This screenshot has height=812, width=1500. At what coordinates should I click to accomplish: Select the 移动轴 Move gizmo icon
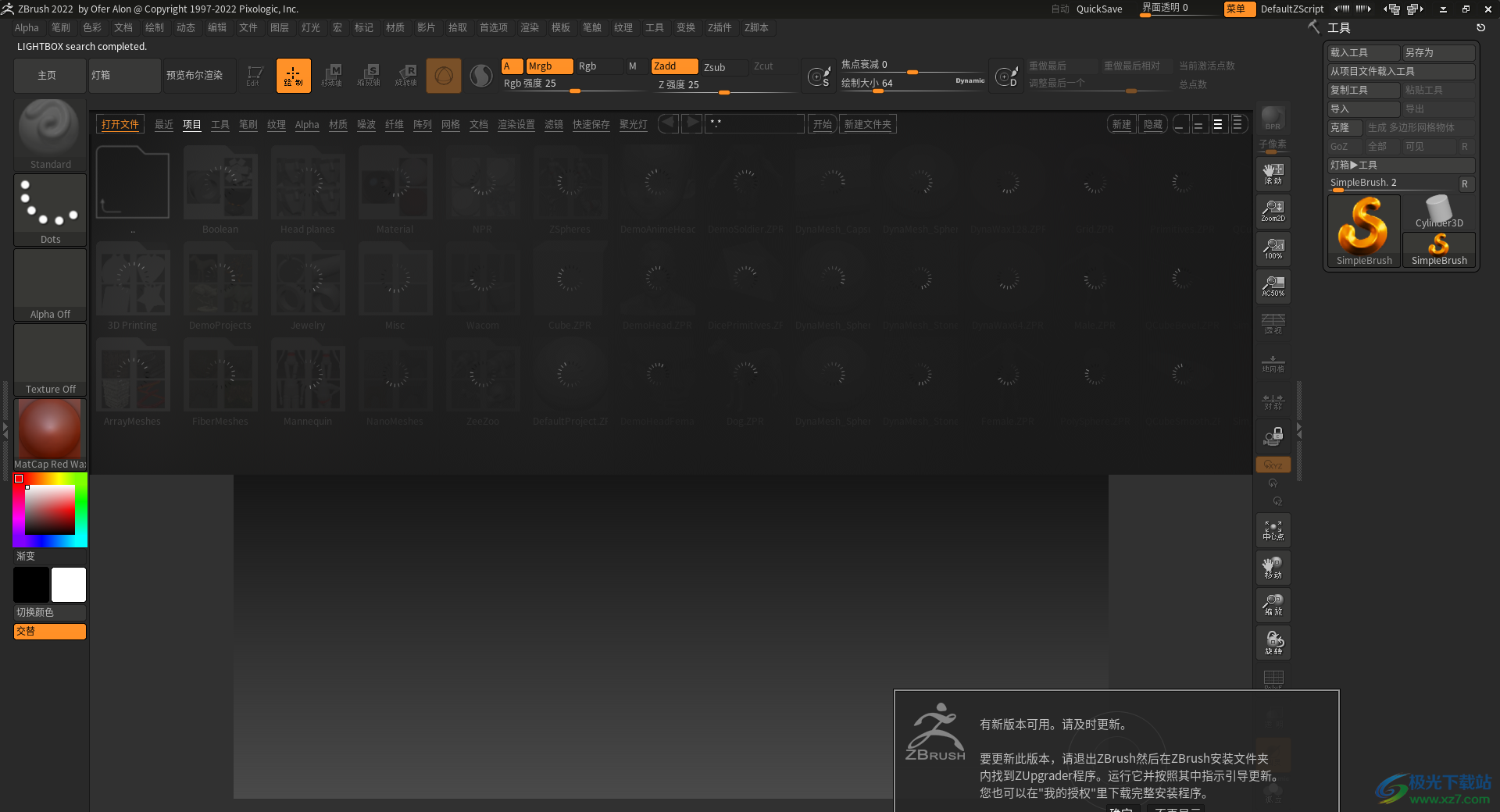tap(331, 76)
